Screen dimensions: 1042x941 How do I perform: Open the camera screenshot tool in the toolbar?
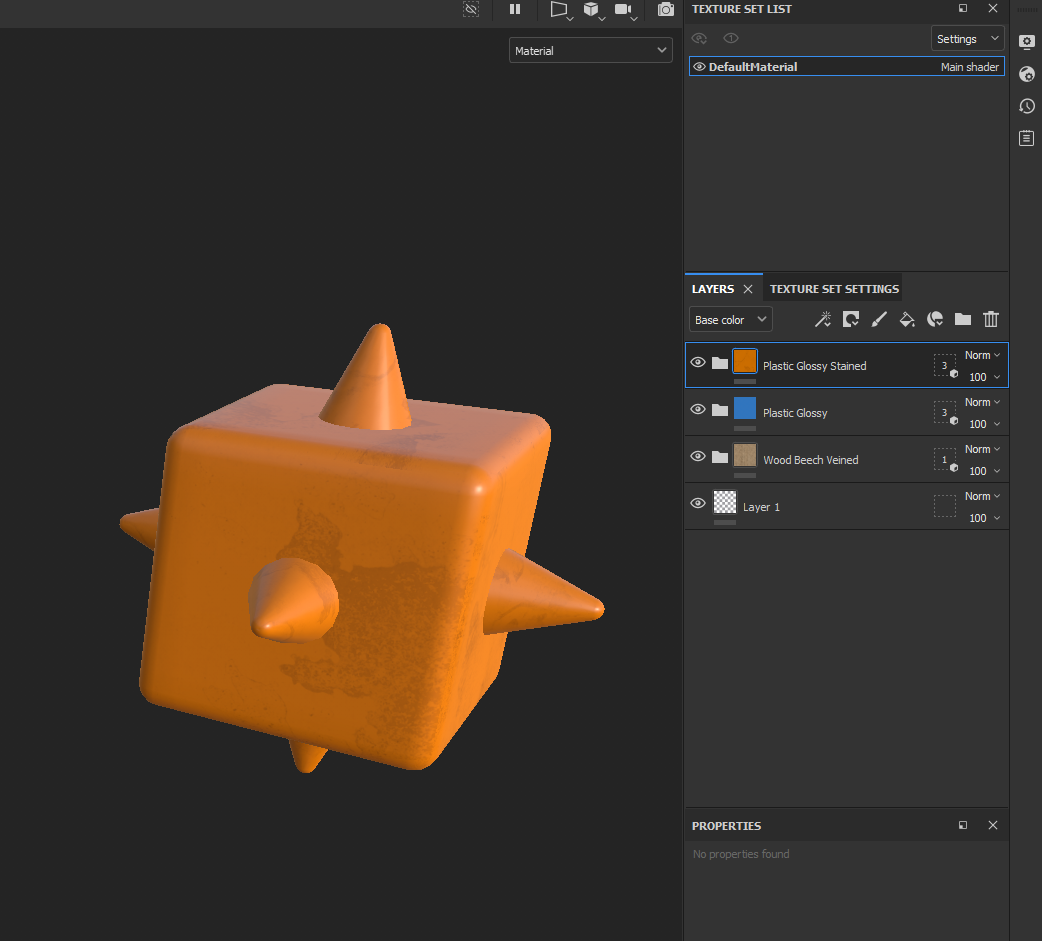coord(666,9)
